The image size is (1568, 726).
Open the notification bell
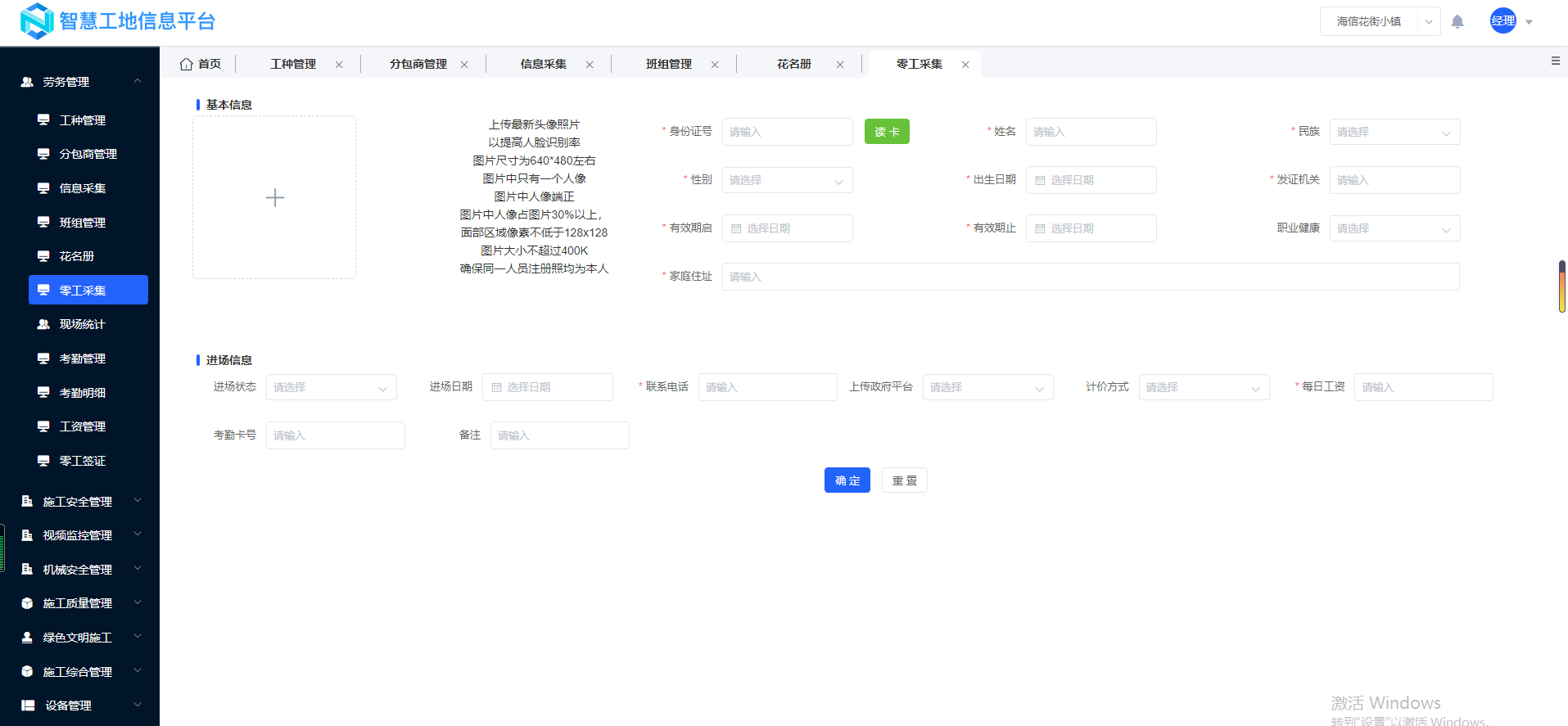[1457, 22]
